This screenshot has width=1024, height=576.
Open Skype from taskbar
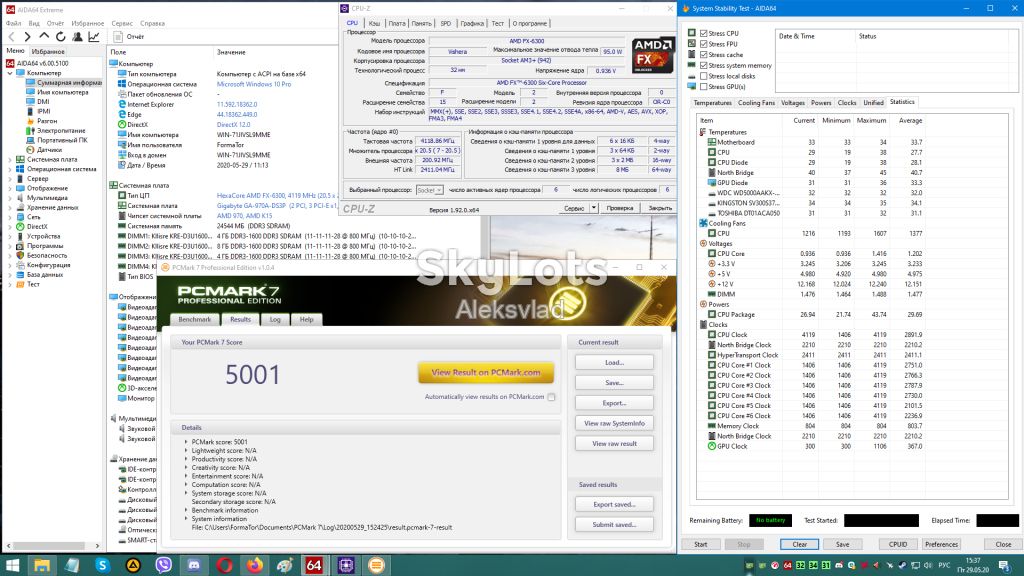pos(103,565)
